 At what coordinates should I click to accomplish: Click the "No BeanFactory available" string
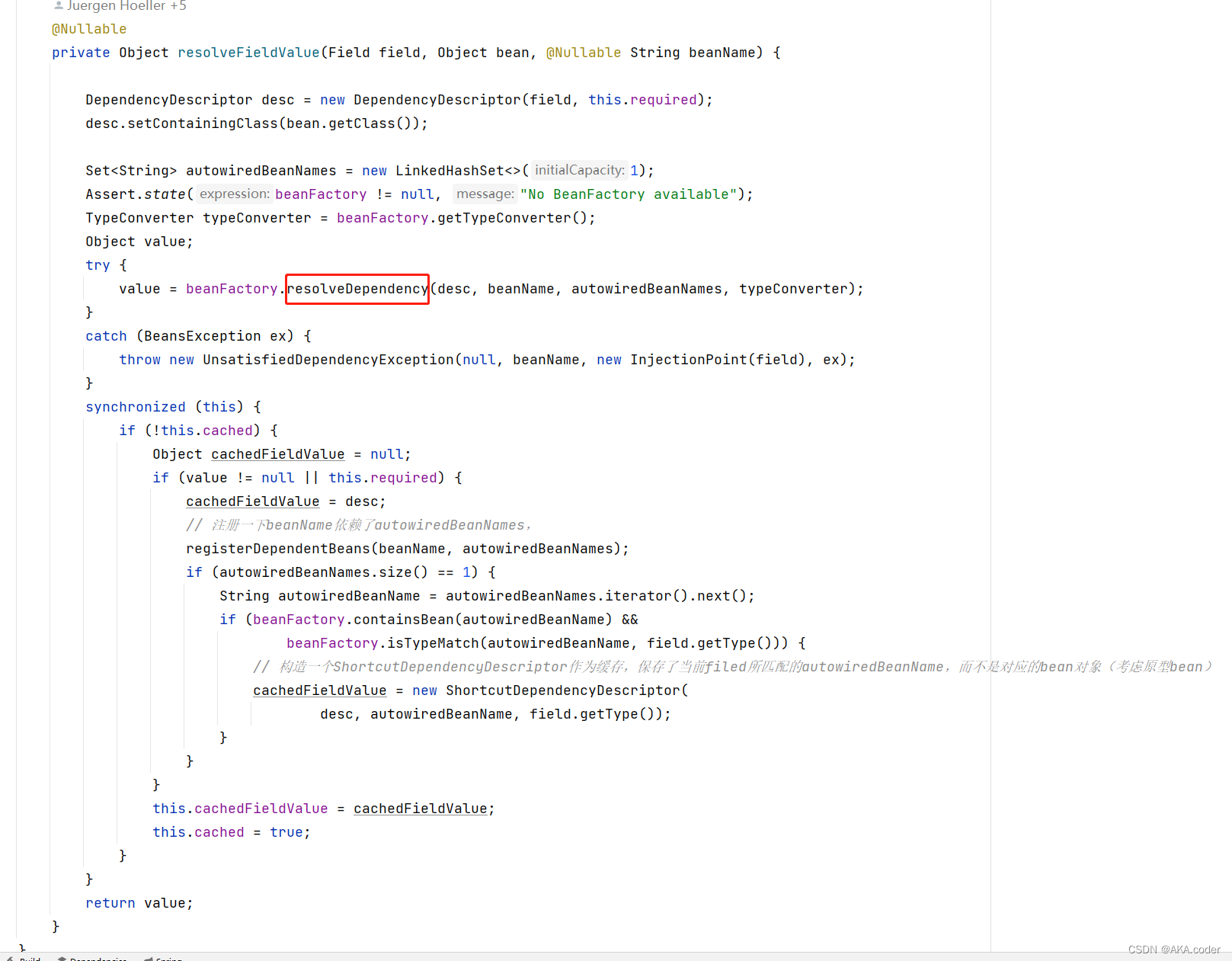629,194
